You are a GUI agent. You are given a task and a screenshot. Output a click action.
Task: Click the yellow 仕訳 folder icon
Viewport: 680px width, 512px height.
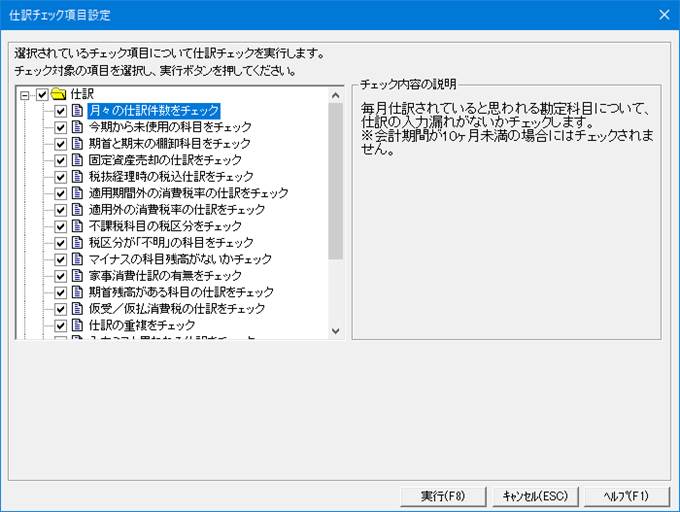tap(59, 94)
